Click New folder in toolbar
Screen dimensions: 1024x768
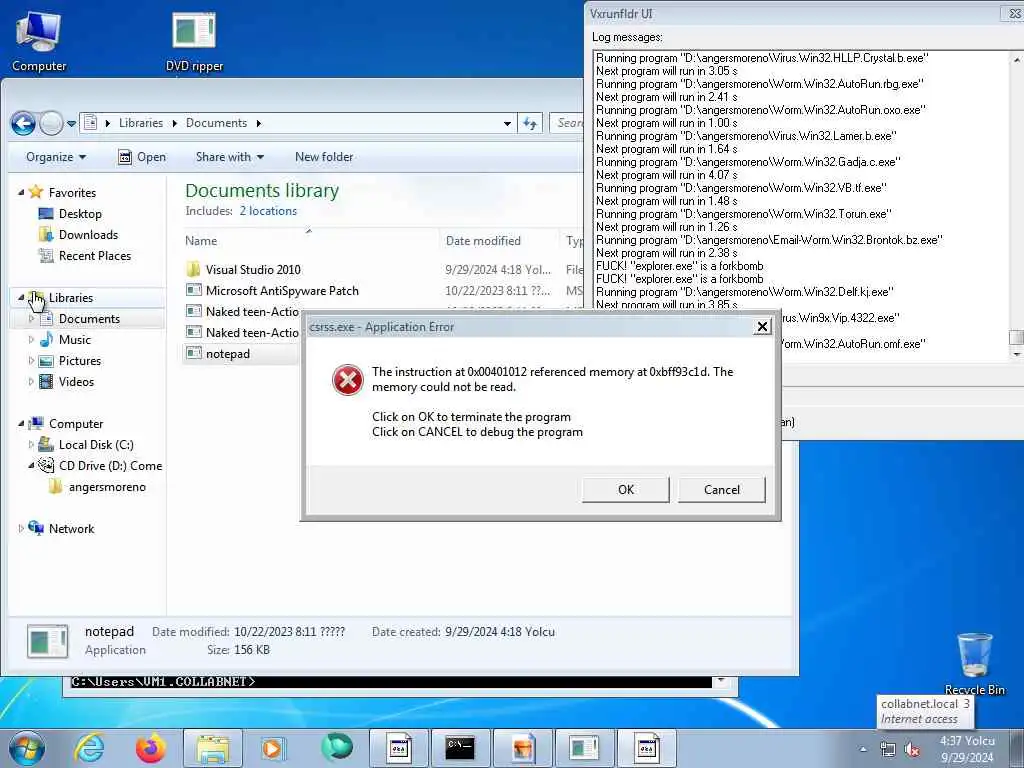(324, 157)
